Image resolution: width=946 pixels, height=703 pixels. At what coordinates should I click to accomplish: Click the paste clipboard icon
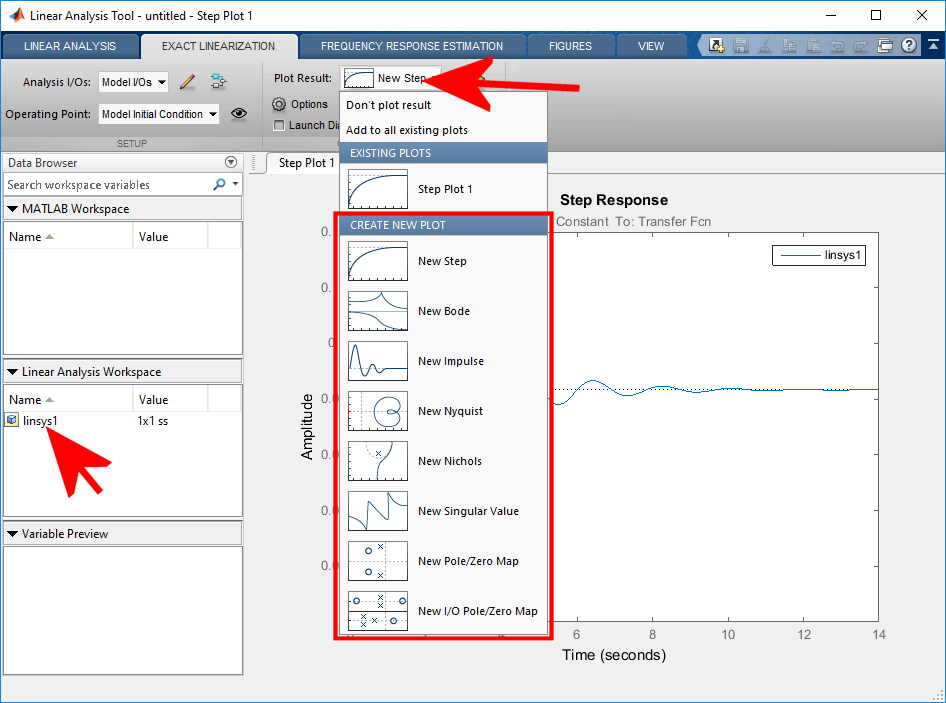[x=813, y=45]
